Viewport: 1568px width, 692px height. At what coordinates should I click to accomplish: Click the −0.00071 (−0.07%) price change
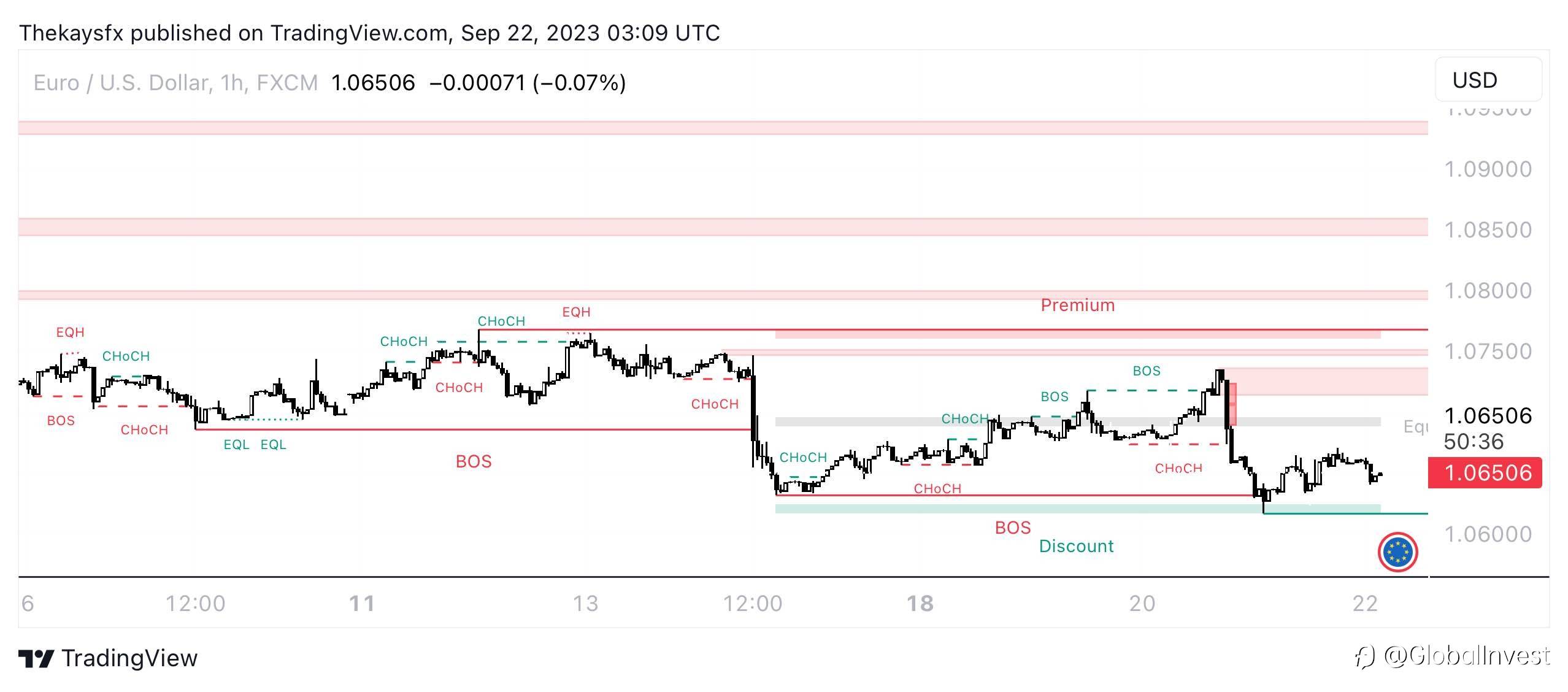[x=528, y=83]
